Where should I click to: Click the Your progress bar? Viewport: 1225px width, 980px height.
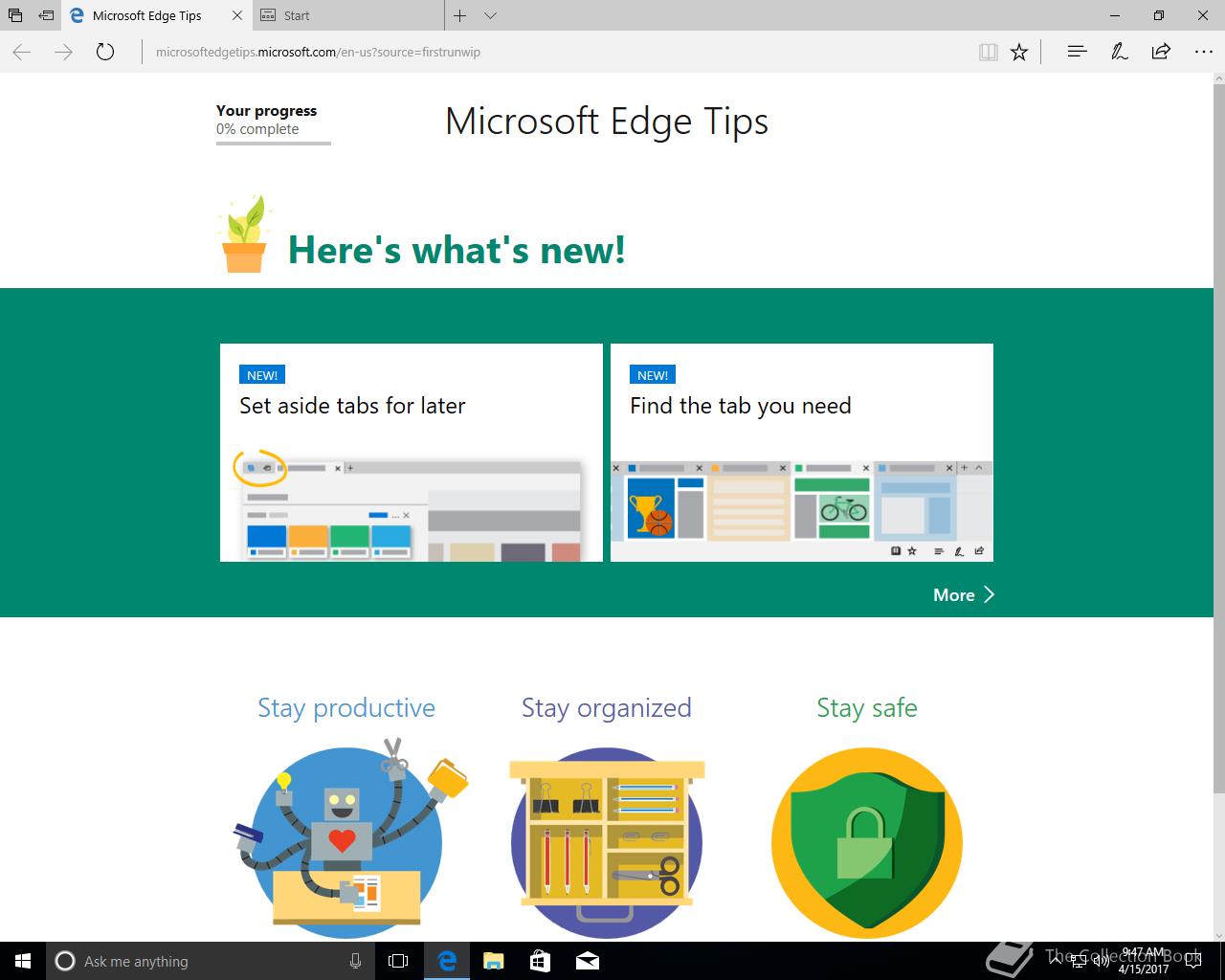(x=274, y=144)
